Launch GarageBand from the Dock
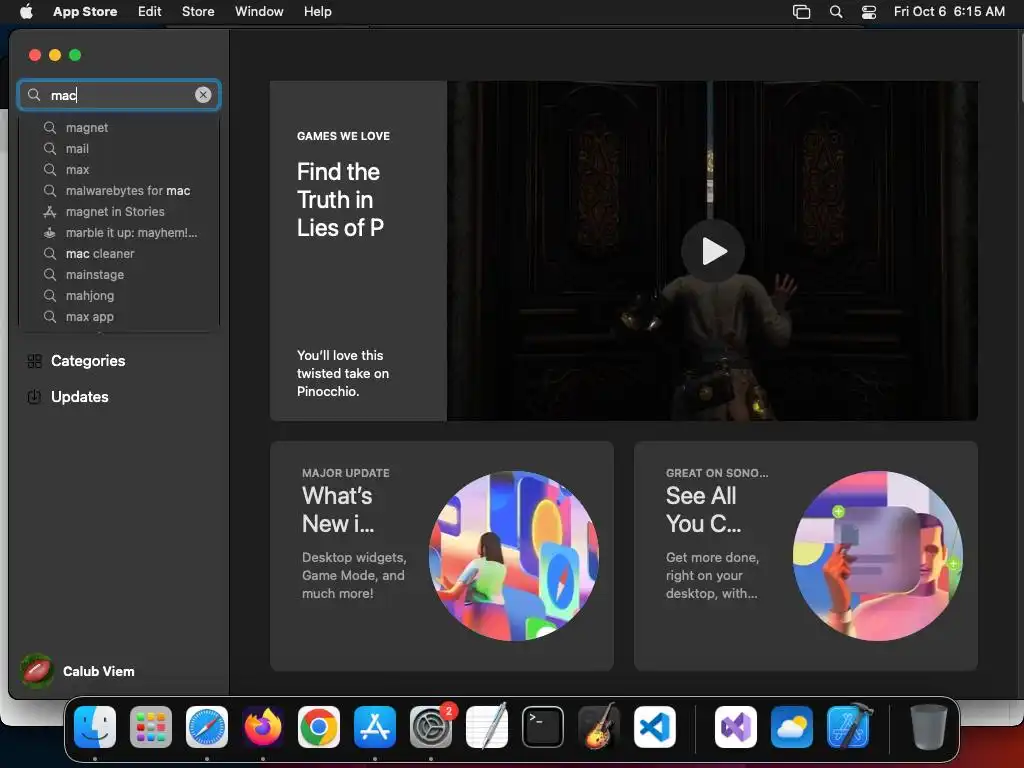This screenshot has height=768, width=1024. tap(599, 727)
